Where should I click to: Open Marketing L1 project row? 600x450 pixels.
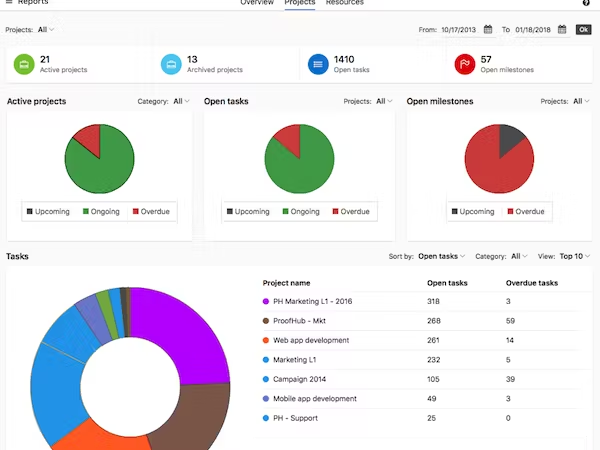click(x=423, y=360)
